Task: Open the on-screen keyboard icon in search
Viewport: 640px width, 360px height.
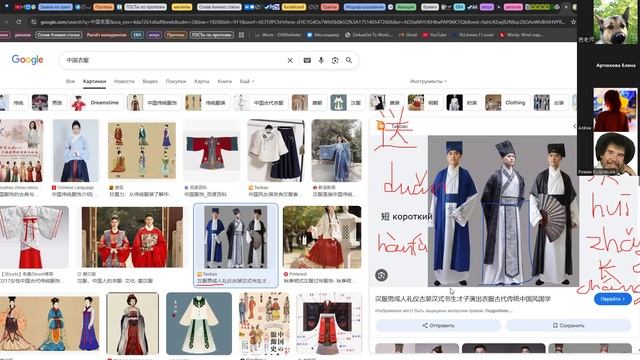Action: [x=307, y=60]
